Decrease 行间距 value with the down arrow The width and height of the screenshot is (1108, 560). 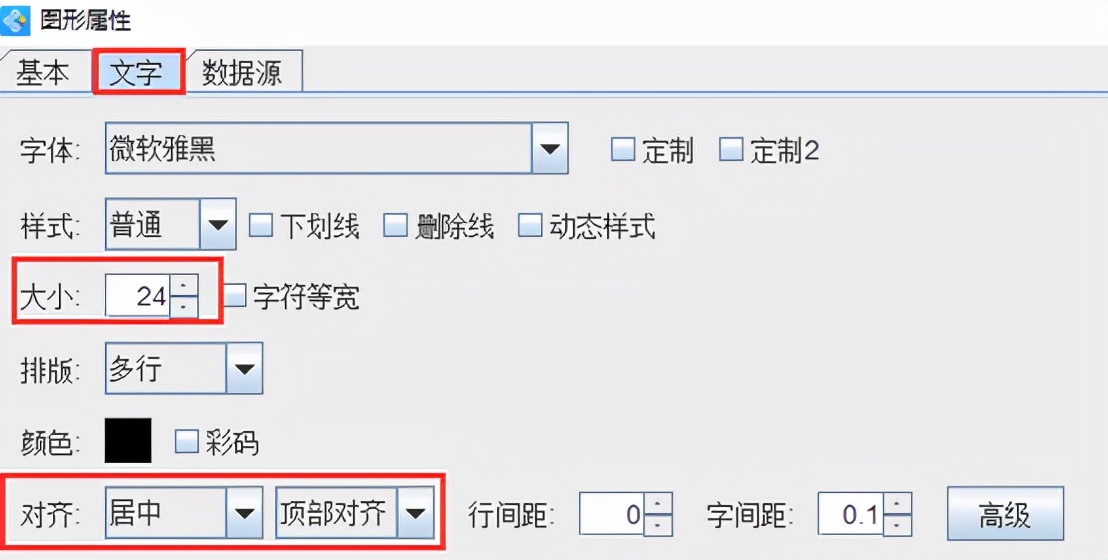(658, 525)
